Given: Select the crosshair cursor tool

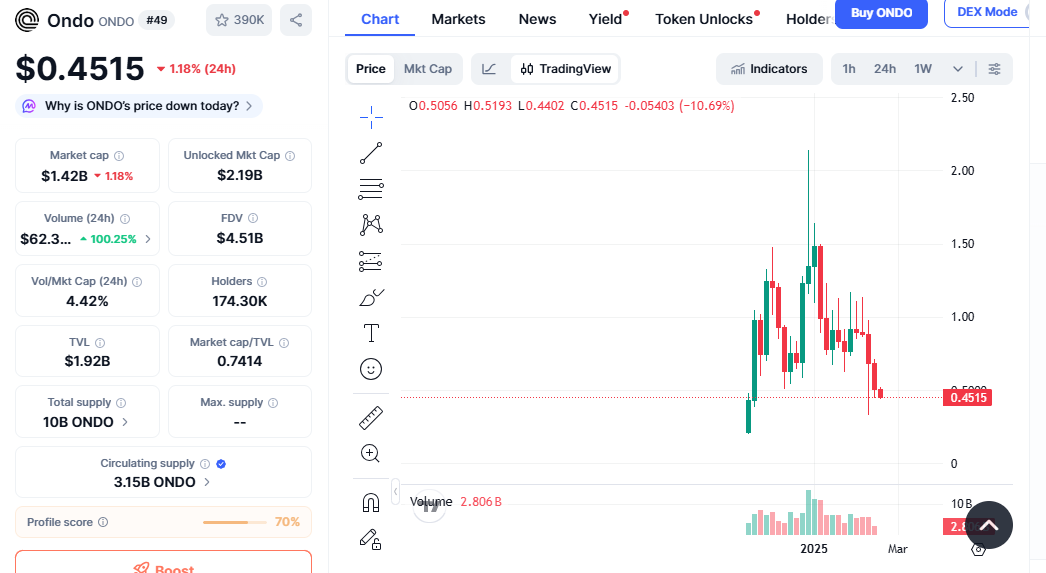Looking at the screenshot, I should (371, 117).
